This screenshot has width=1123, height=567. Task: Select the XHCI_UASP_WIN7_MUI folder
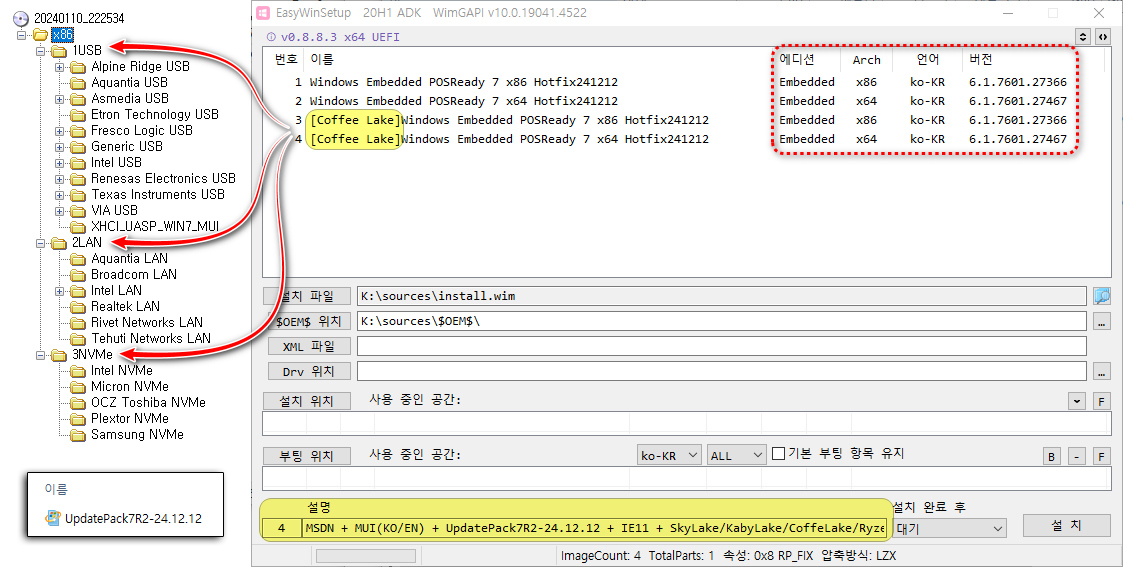(x=155, y=227)
